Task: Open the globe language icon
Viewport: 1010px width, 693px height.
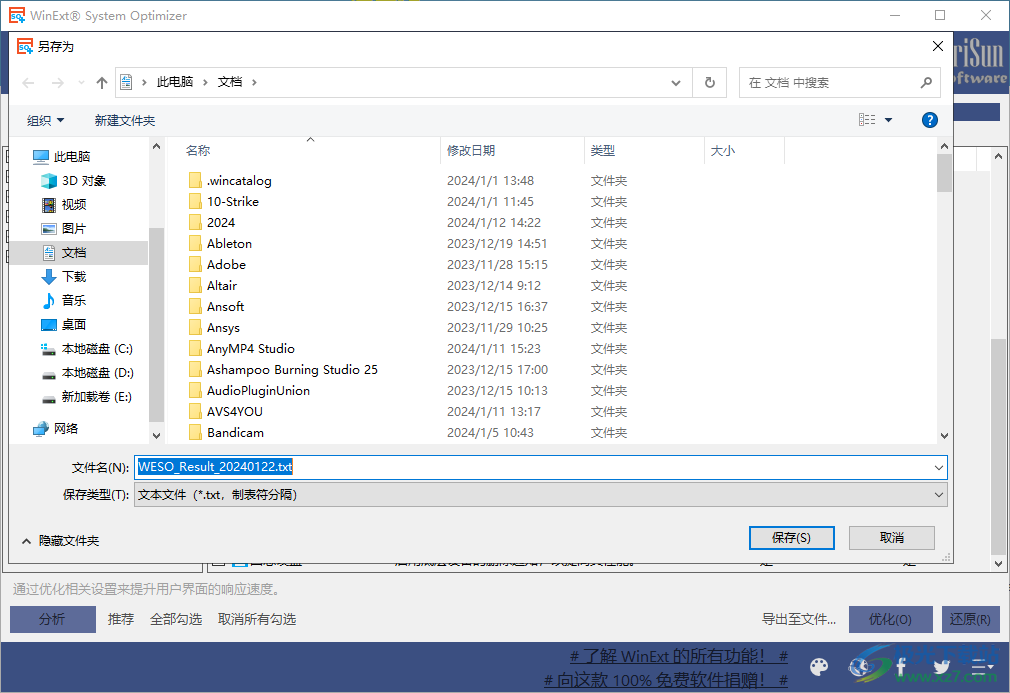Action: [x=859, y=667]
